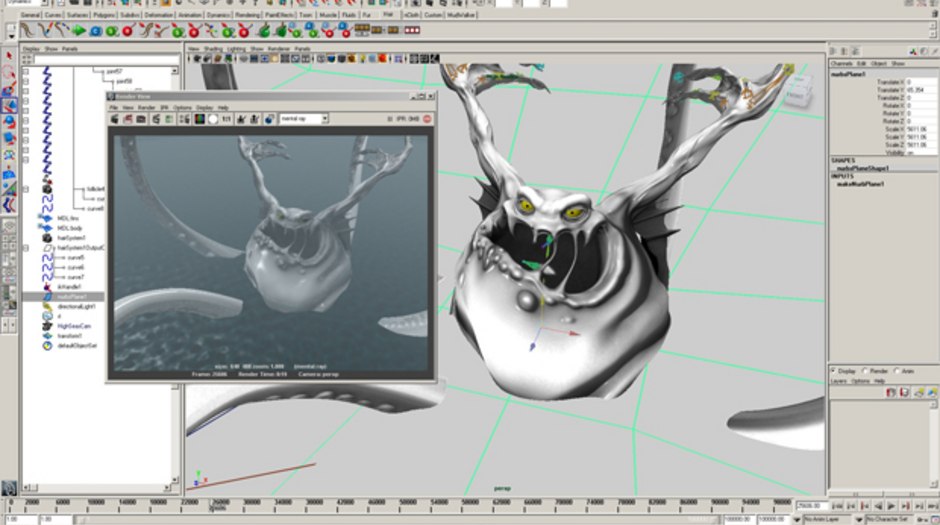The width and height of the screenshot is (940, 525).
Task: Click Go to End of playback range
Action: [x=932, y=506]
